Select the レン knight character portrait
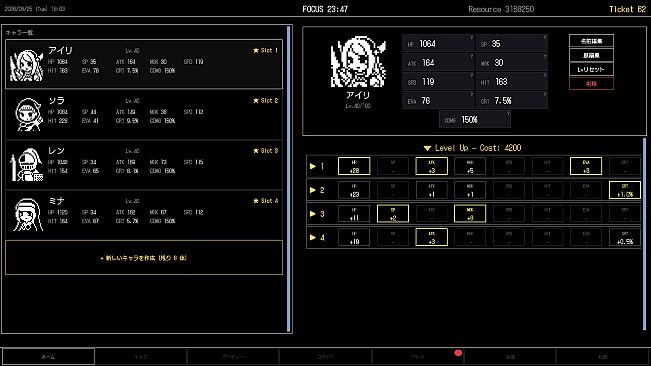 (x=27, y=165)
